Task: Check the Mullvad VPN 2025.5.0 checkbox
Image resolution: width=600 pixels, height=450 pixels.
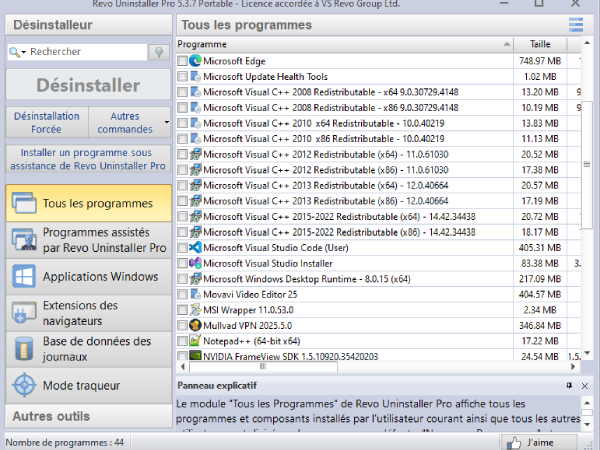Action: click(x=183, y=326)
